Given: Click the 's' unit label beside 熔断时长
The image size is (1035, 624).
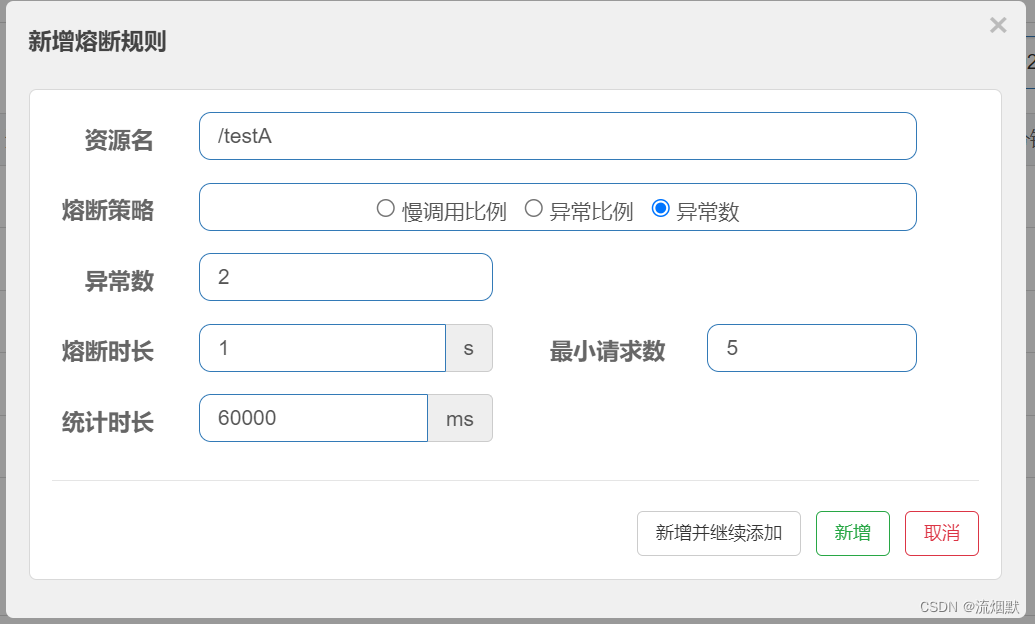Looking at the screenshot, I should (469, 348).
